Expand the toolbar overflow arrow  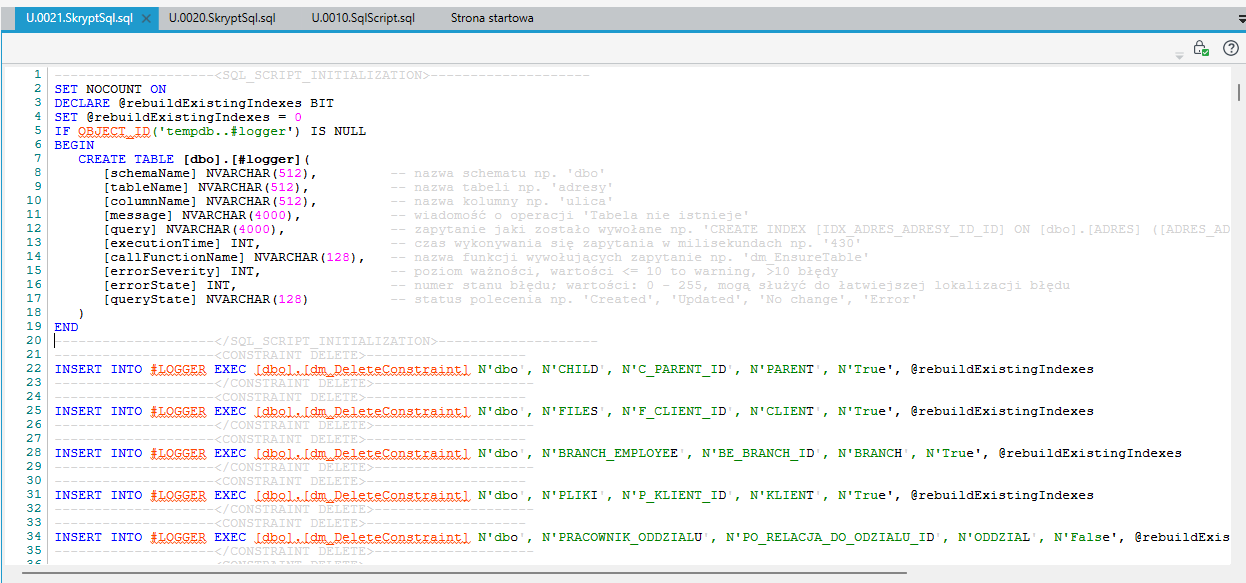click(x=1179, y=56)
